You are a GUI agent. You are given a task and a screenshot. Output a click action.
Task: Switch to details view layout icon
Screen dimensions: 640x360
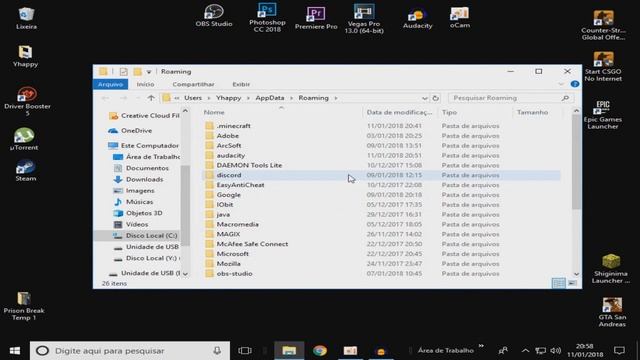558,283
